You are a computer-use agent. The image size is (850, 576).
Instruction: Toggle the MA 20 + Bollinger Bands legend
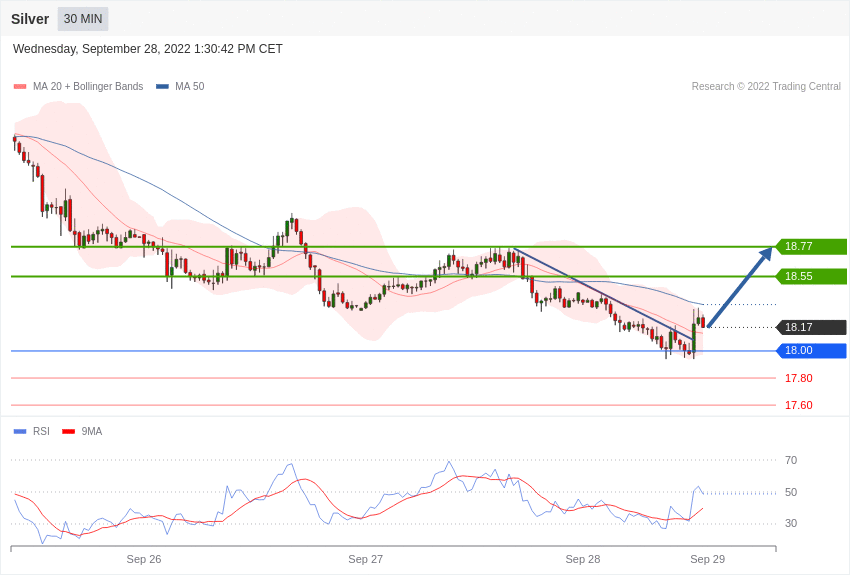pyautogui.click(x=79, y=87)
